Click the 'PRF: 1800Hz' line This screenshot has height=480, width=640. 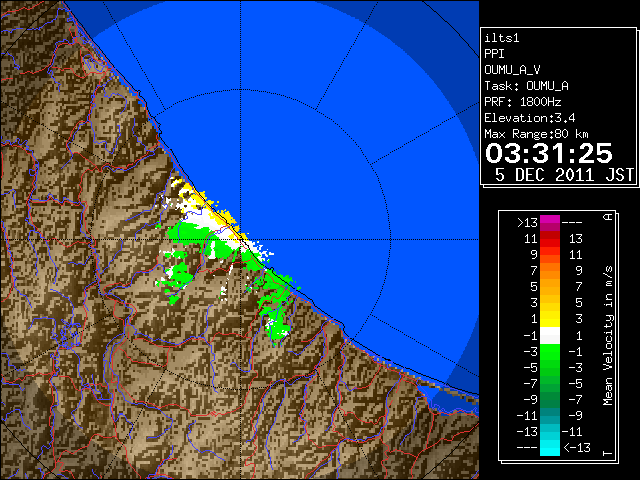pyautogui.click(x=523, y=102)
